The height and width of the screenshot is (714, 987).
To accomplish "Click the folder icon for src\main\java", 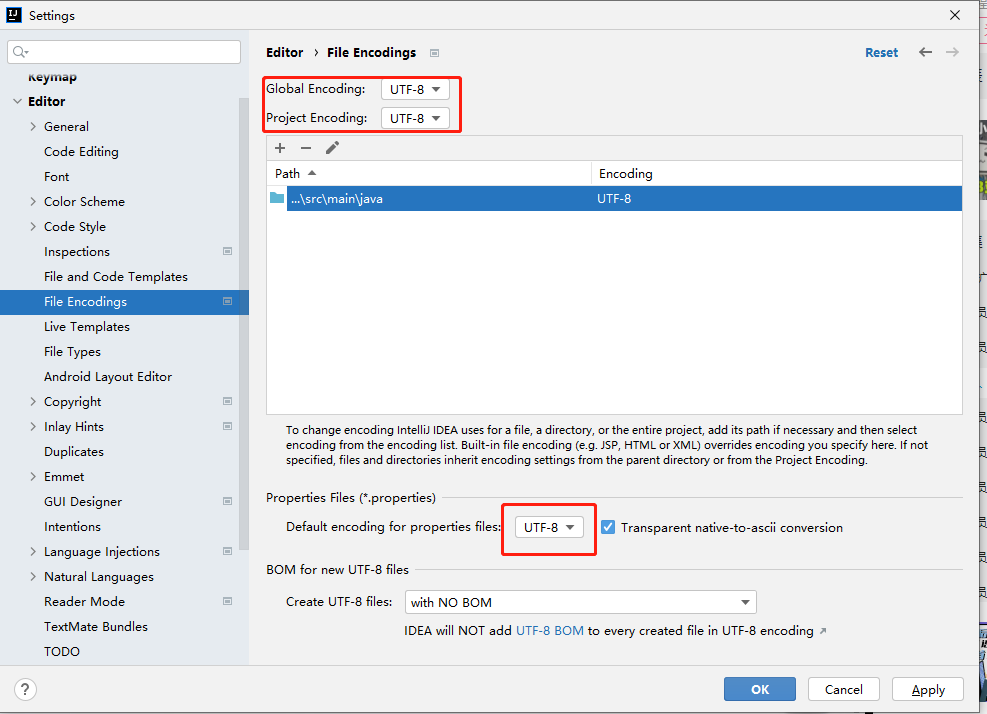I will point(277,198).
